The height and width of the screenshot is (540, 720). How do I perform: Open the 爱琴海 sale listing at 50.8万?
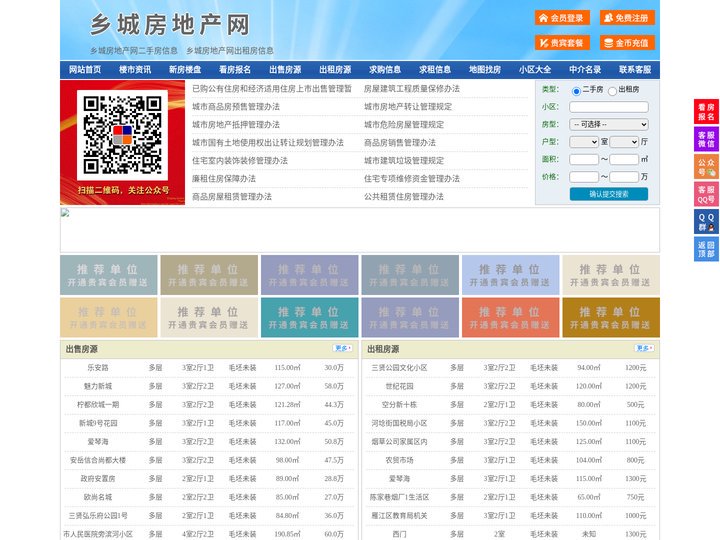point(98,442)
